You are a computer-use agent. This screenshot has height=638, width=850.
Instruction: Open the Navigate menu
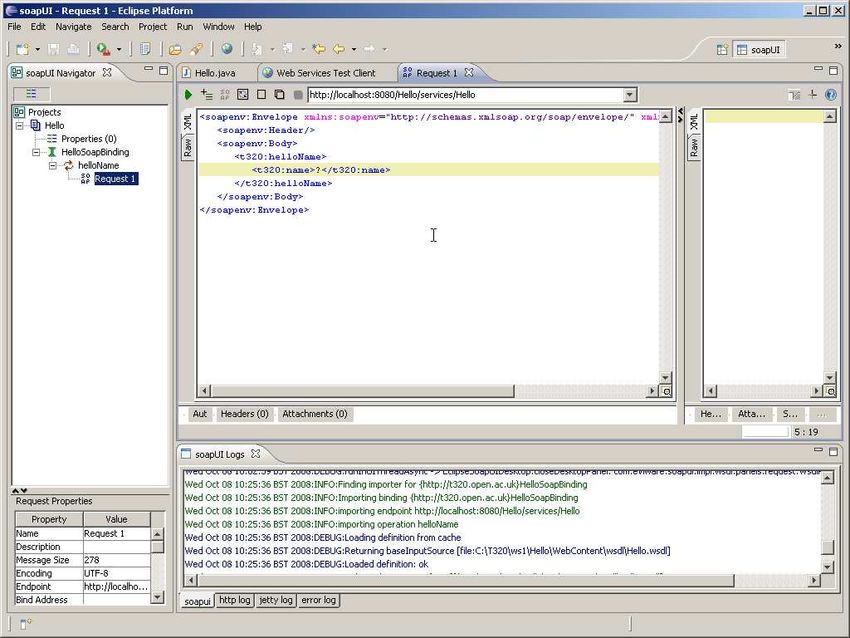[73, 27]
